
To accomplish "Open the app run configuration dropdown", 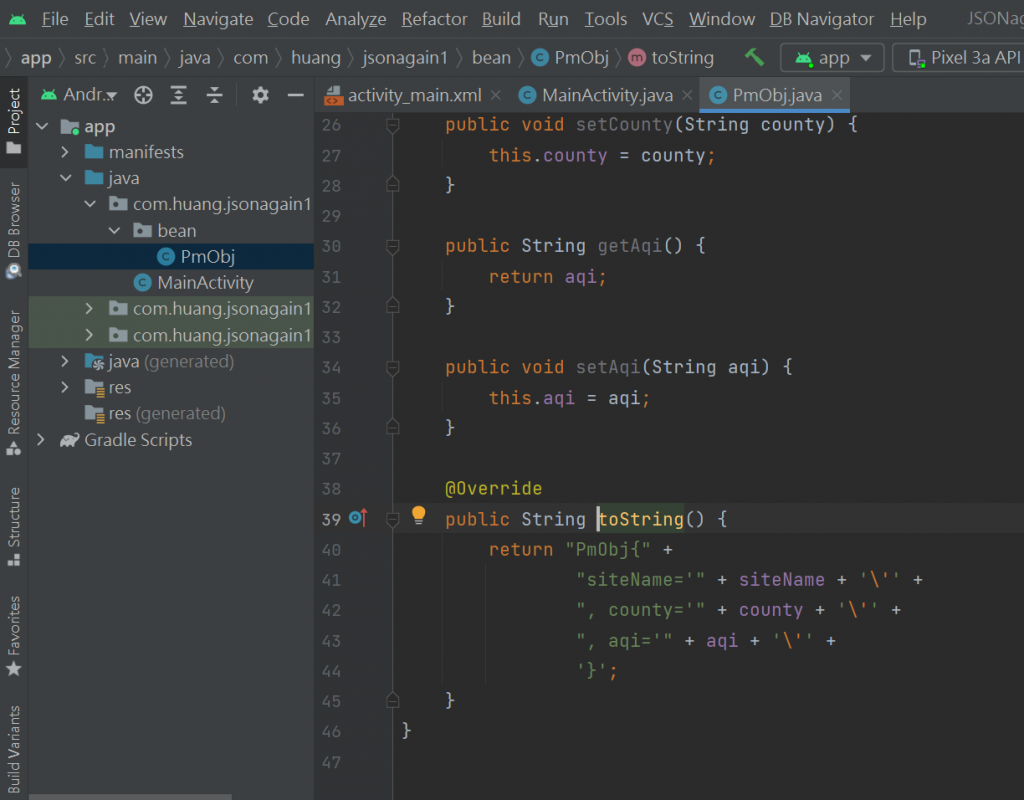I will tap(832, 58).
